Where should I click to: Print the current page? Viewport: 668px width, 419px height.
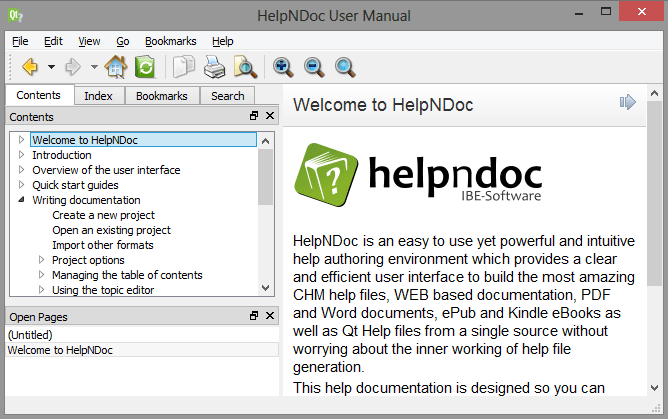(214, 67)
